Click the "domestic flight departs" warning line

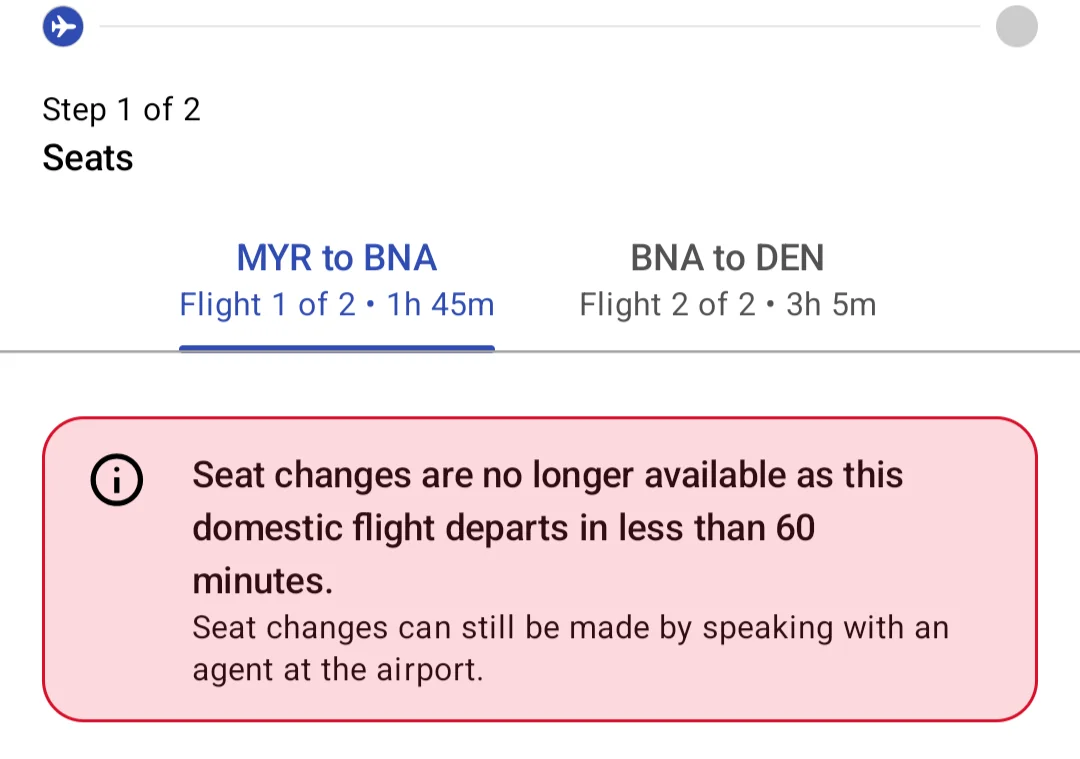(503, 527)
